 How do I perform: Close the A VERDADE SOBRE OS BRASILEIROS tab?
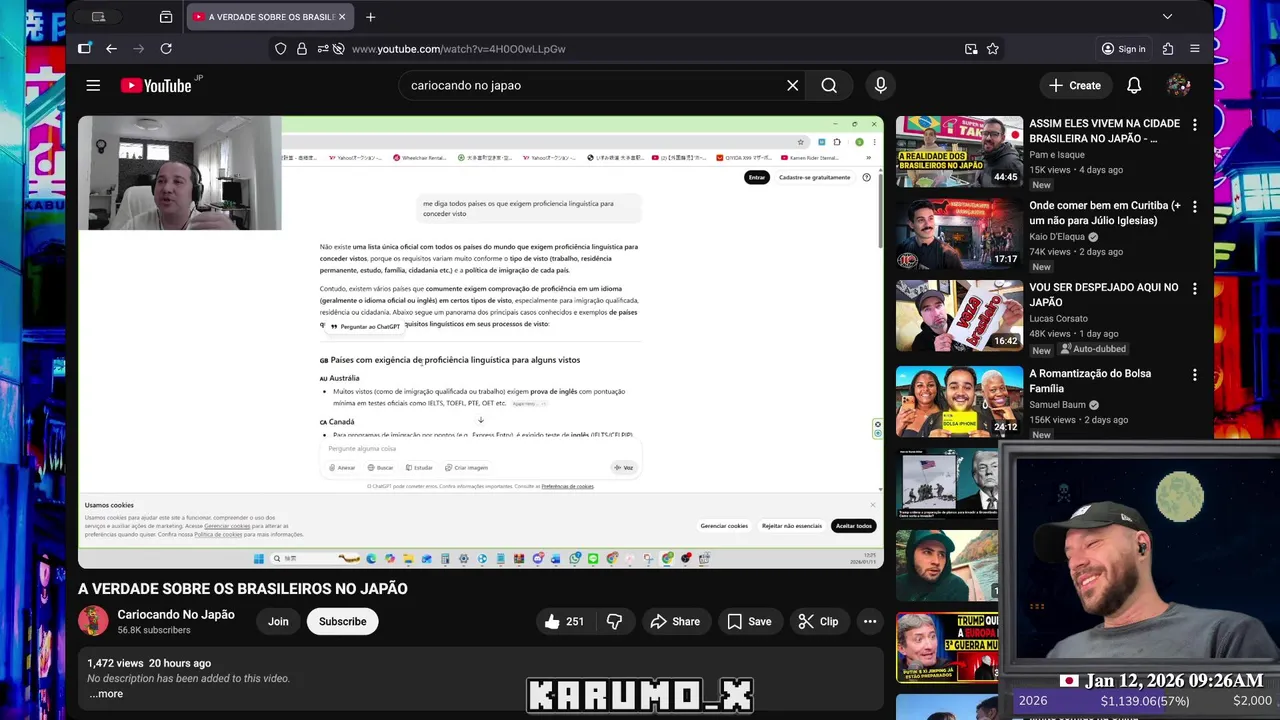342,17
